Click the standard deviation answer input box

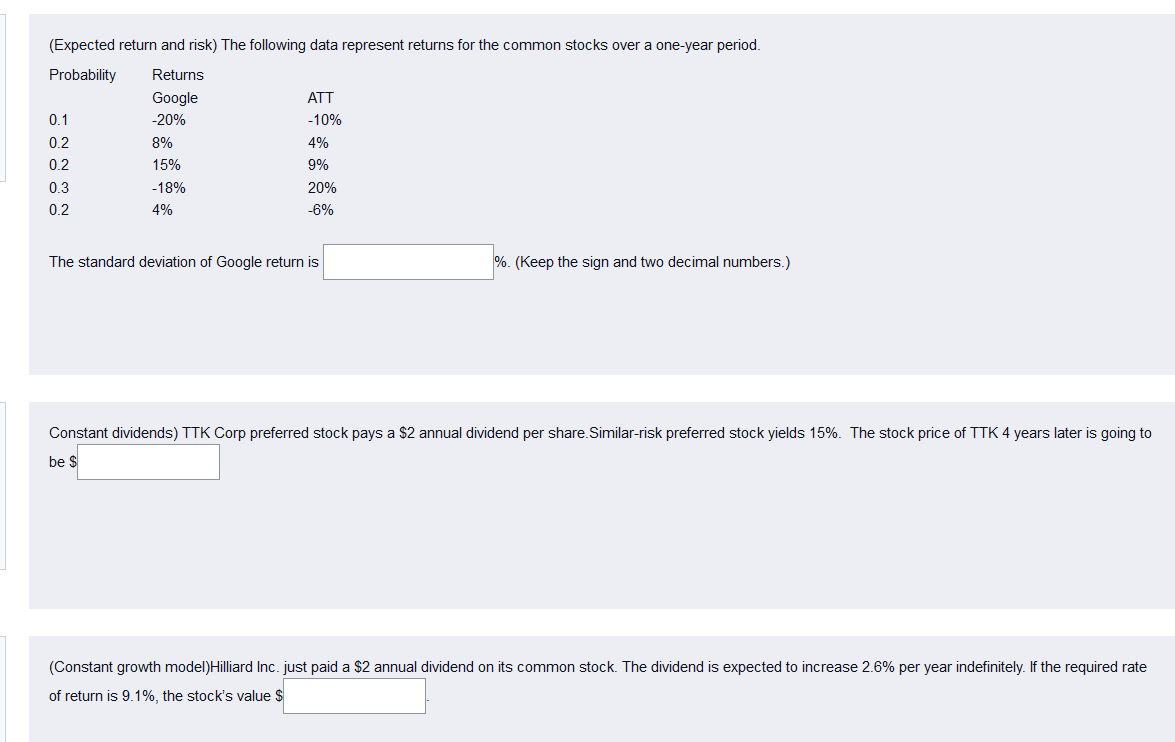point(408,261)
